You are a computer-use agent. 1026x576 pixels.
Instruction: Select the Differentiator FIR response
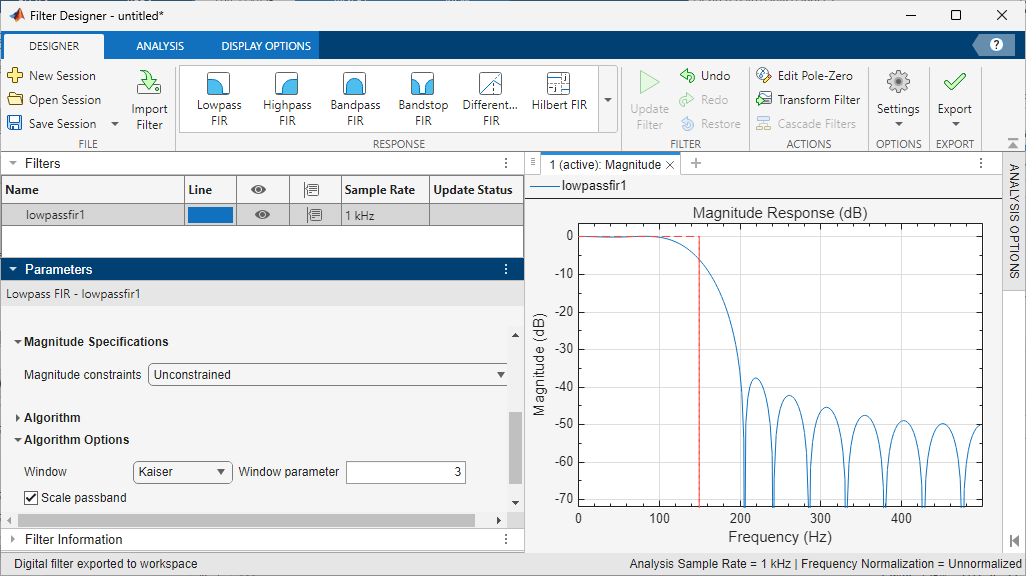pyautogui.click(x=490, y=99)
